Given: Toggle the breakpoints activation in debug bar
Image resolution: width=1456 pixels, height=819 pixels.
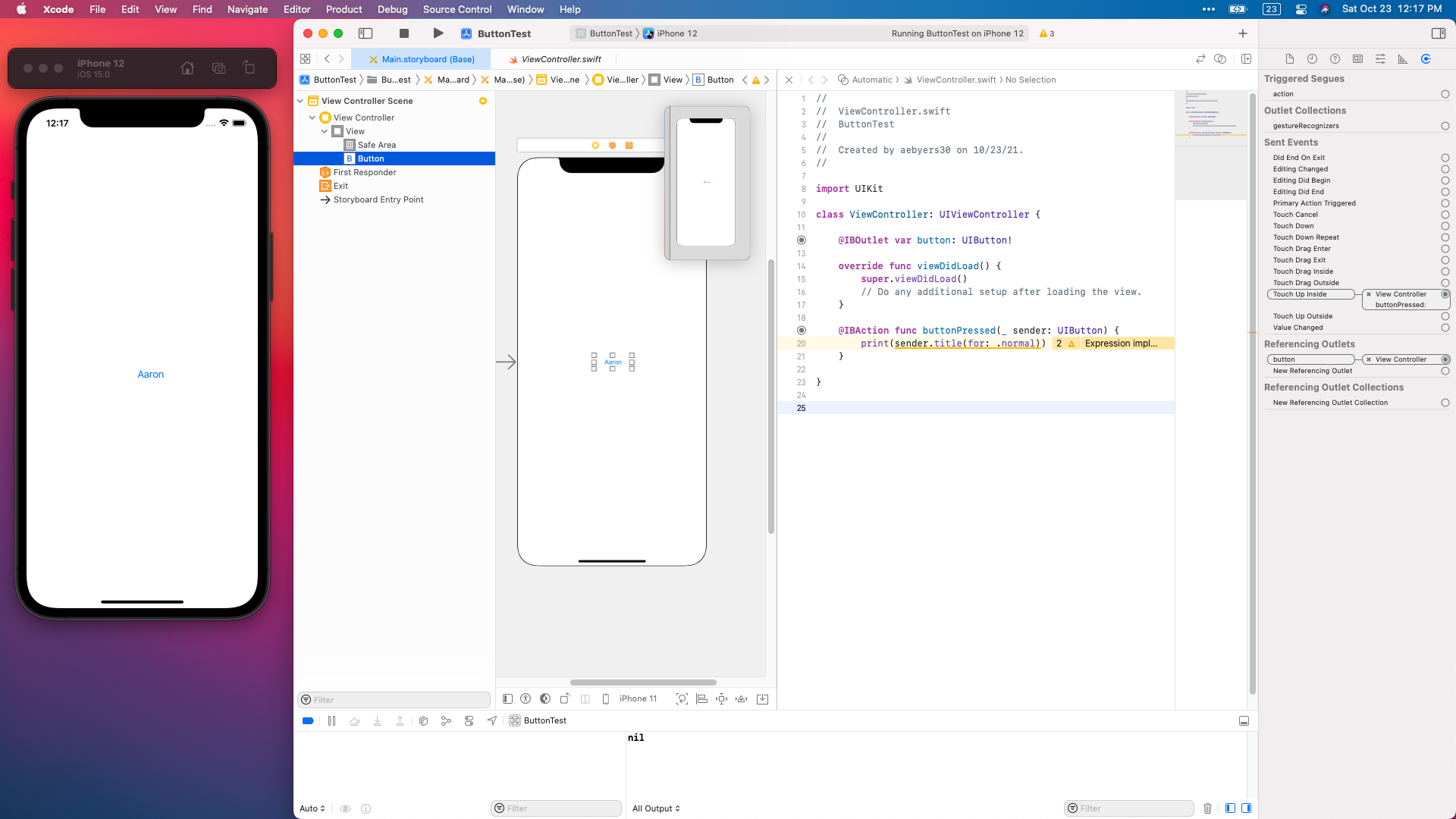Looking at the screenshot, I should (x=308, y=721).
